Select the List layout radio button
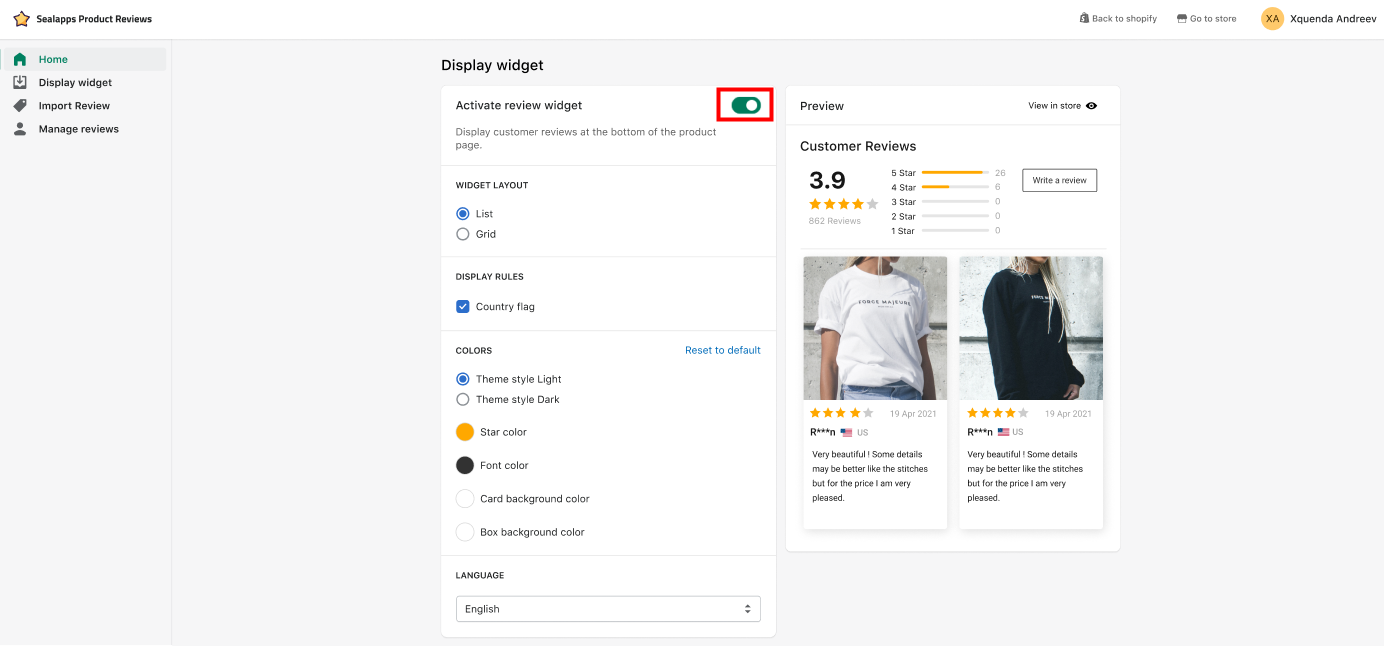1384x646 pixels. [462, 213]
